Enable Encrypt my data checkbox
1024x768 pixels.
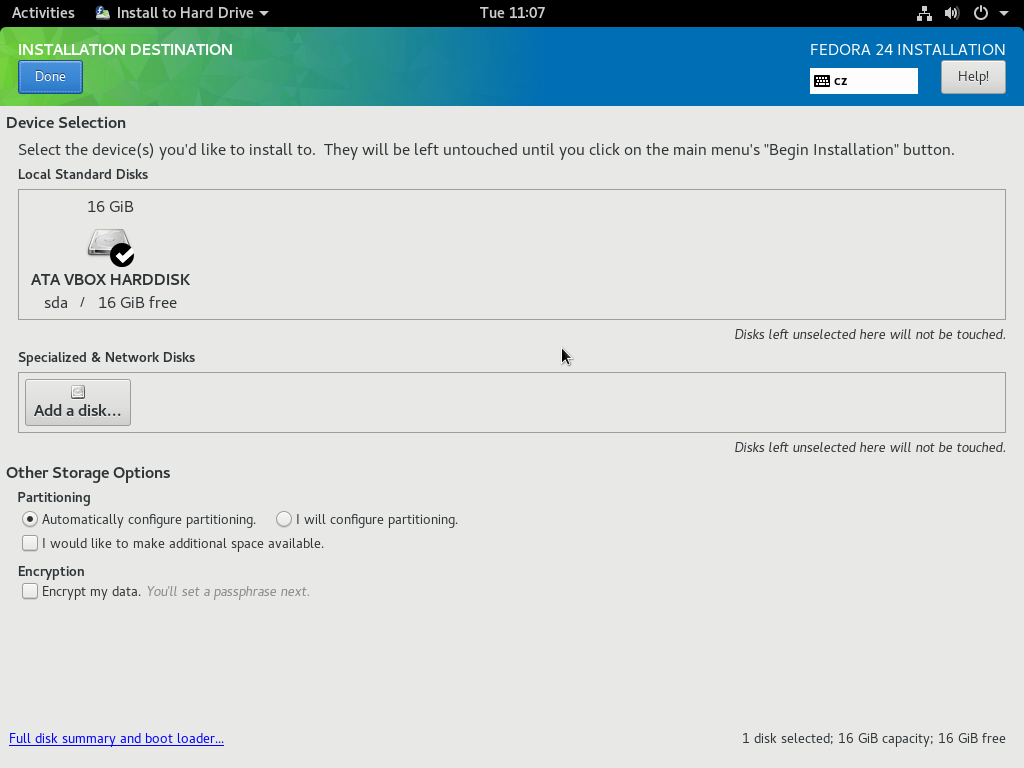pos(31,591)
